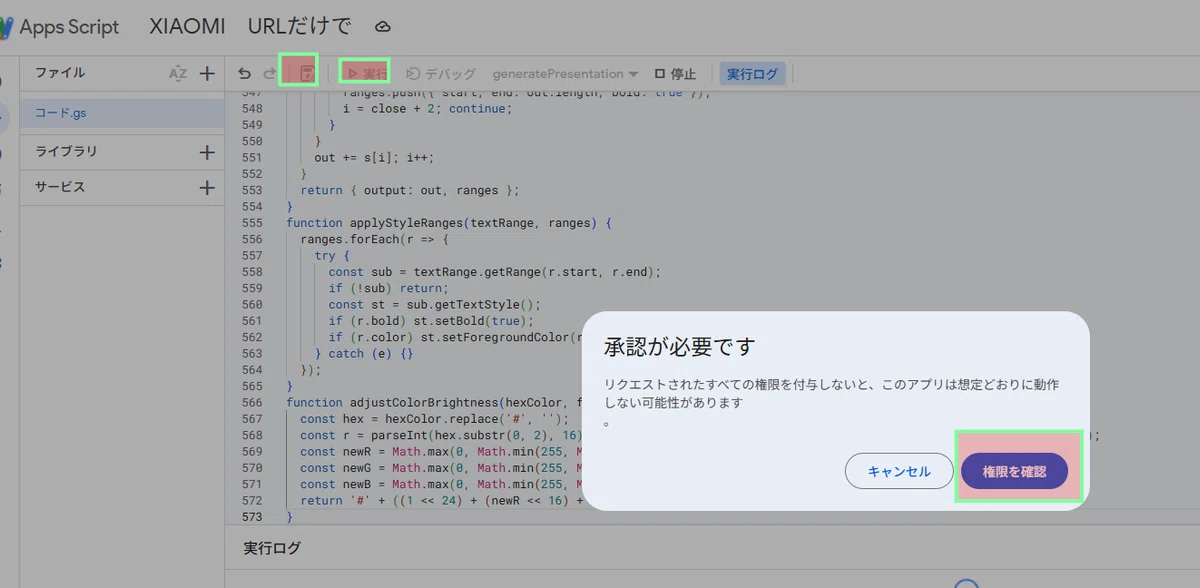Toggle the 実行ログ toolbar button

752,74
